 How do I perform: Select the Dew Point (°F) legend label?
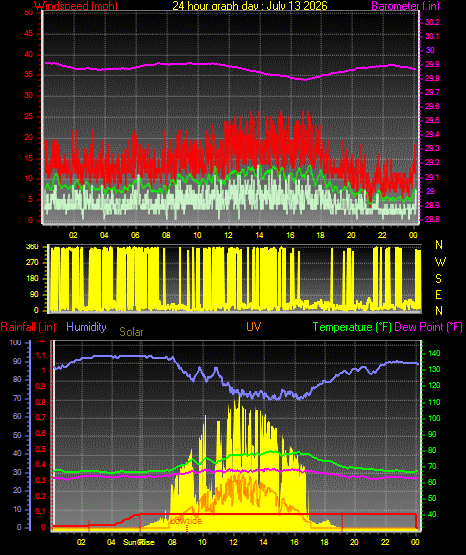[x=428, y=327]
